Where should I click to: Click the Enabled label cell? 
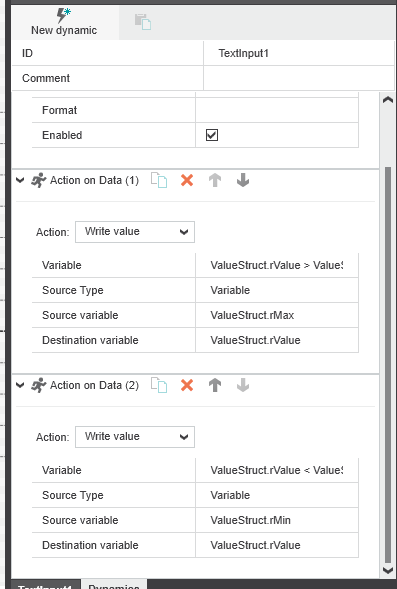click(x=113, y=135)
